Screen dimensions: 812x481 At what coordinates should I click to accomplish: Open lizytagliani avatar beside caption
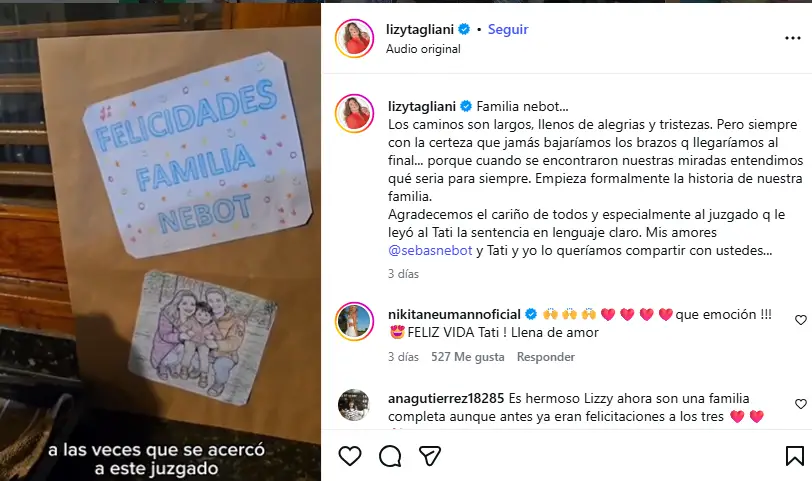(354, 113)
